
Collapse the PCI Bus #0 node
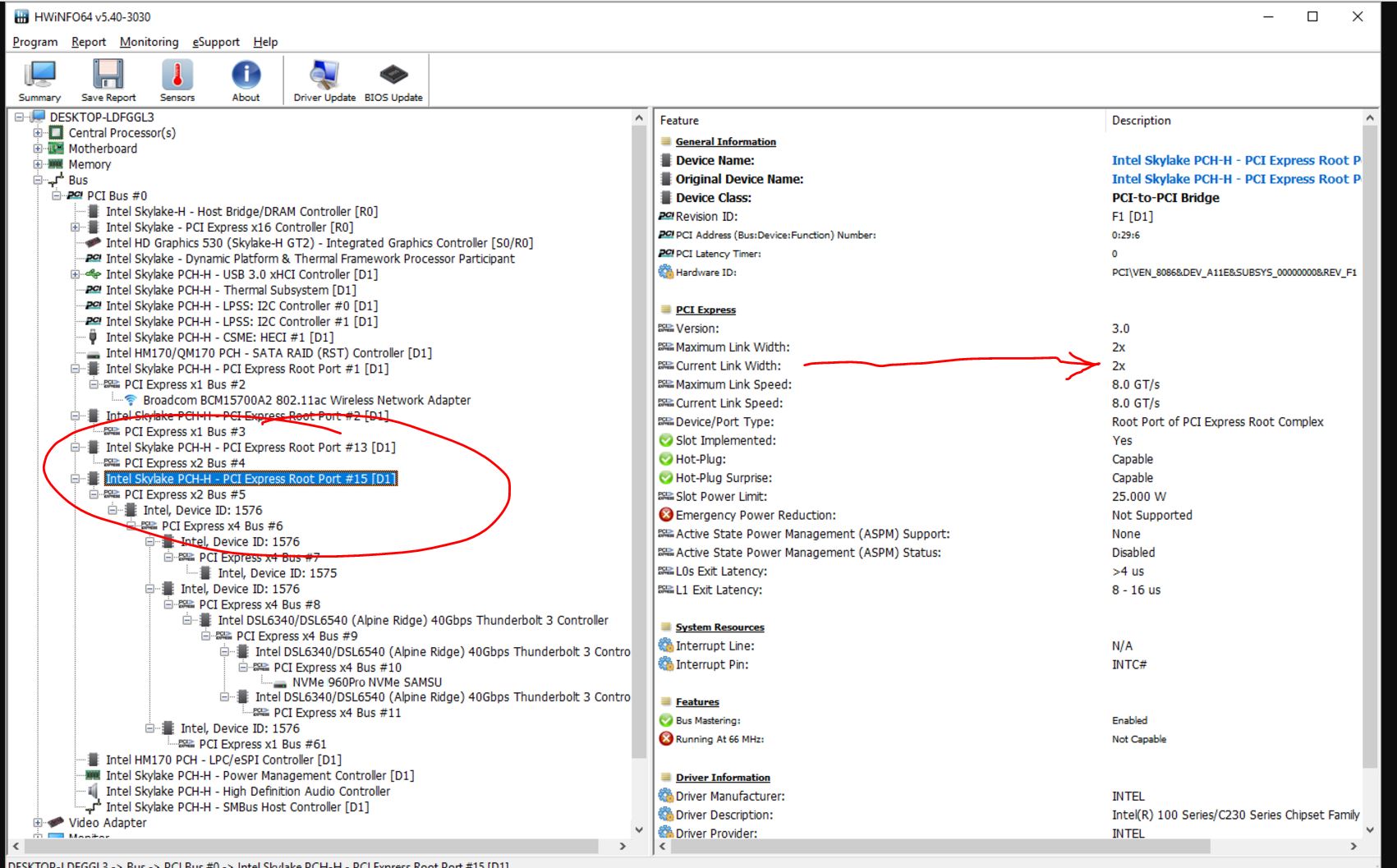[x=56, y=195]
